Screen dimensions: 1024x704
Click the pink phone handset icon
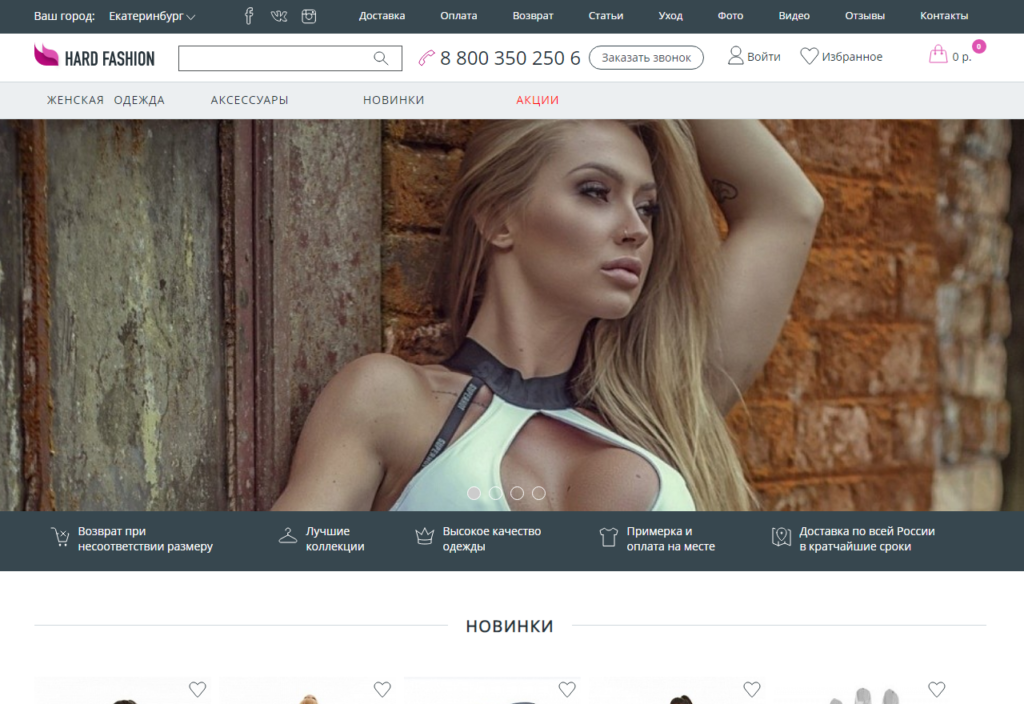pyautogui.click(x=426, y=58)
